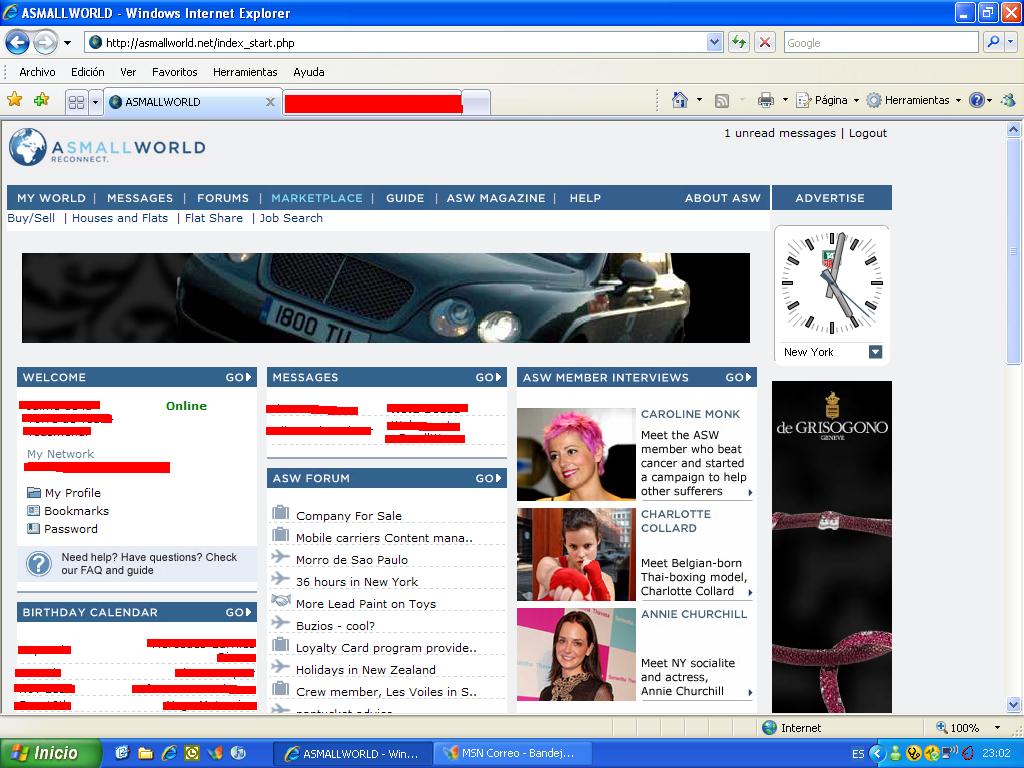Click the Favorites Center star icon
Screen dimensions: 1024x768
click(x=14, y=100)
